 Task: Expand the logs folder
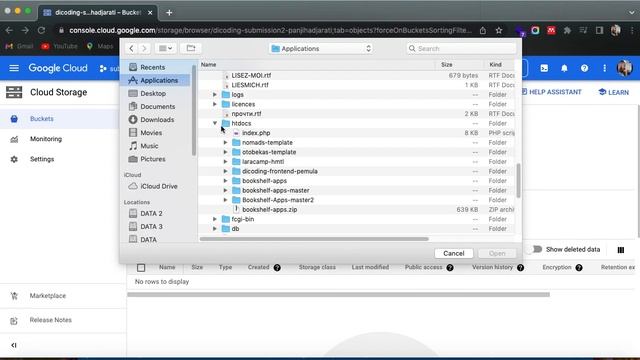pos(215,95)
